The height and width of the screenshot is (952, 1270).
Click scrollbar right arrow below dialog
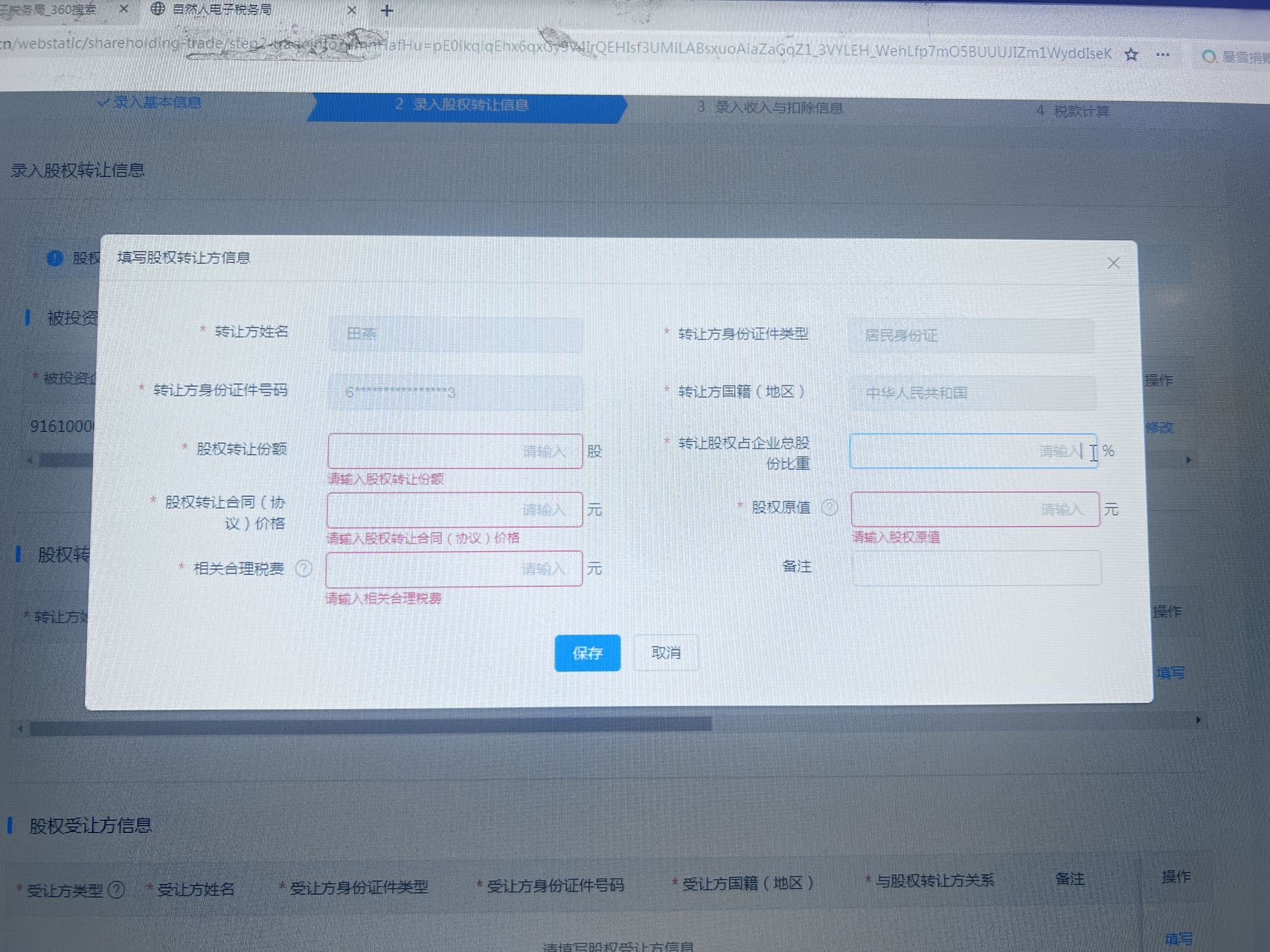pyautogui.click(x=1198, y=720)
